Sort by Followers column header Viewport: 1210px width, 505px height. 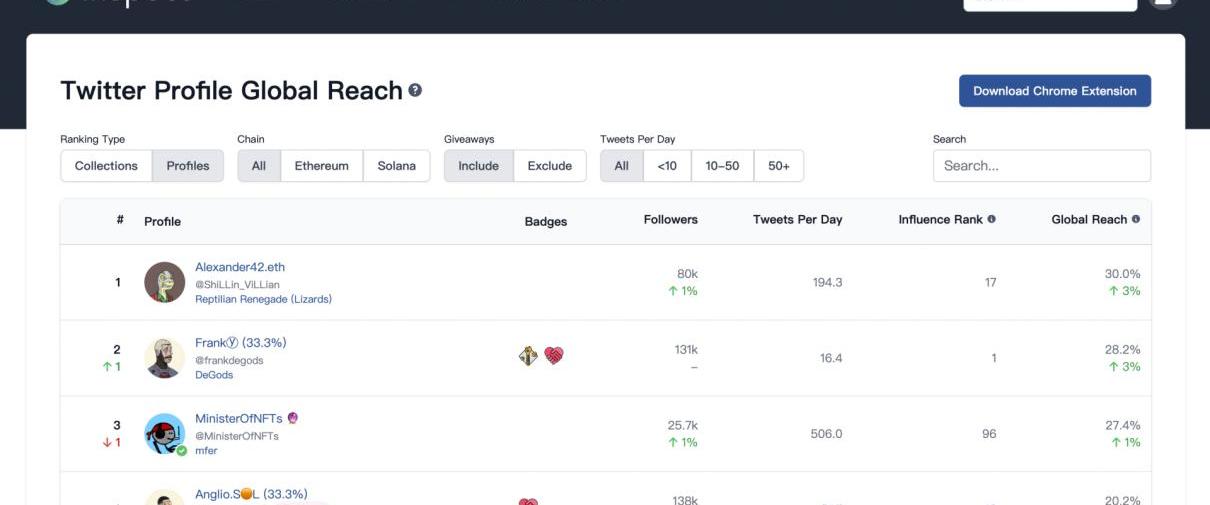click(x=671, y=220)
